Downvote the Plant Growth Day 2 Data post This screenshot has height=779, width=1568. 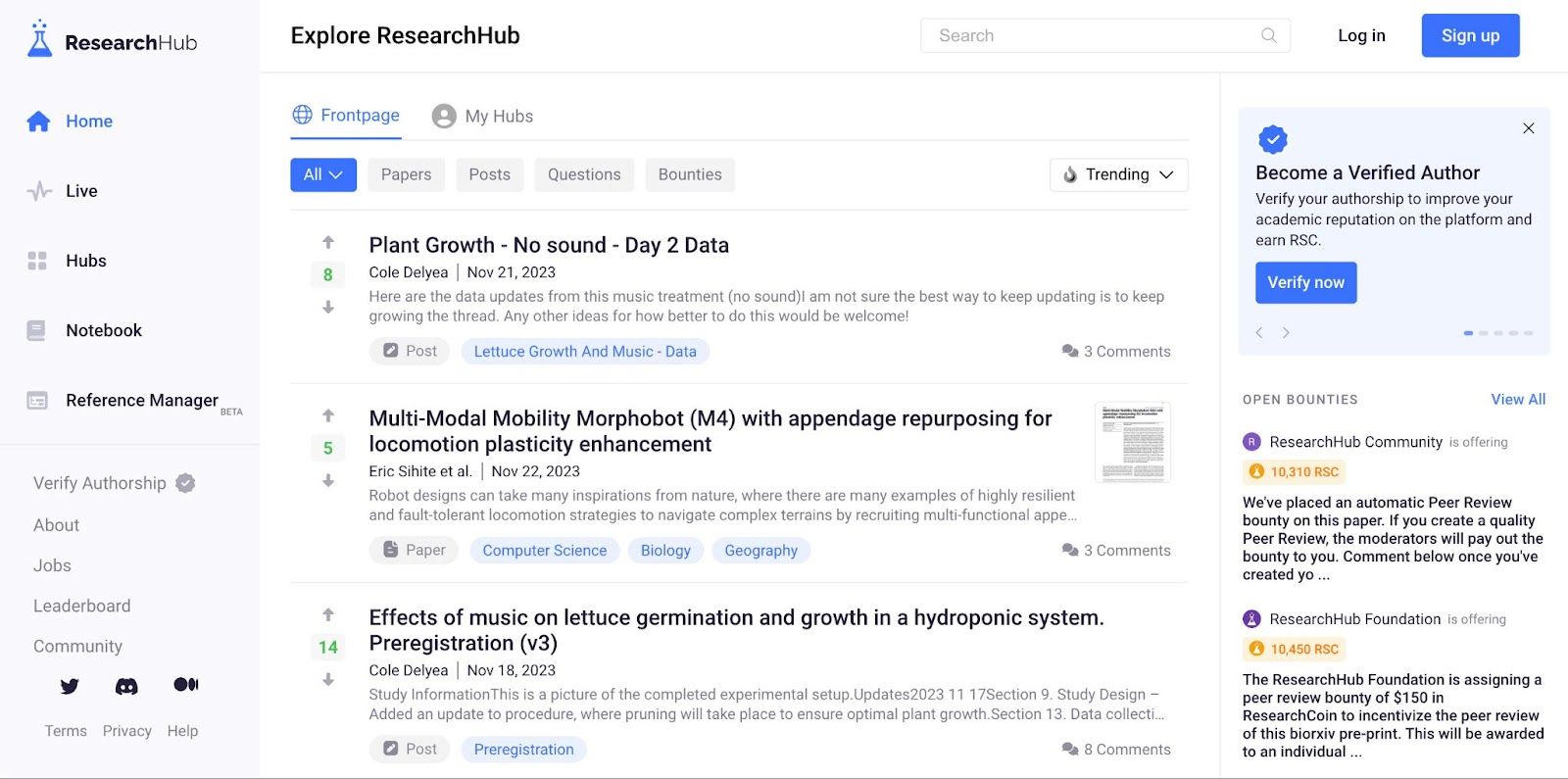328,307
